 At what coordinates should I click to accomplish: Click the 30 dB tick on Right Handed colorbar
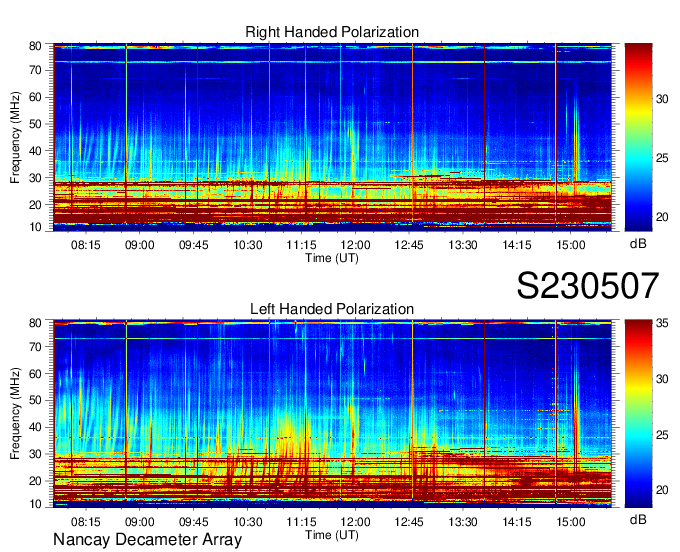662,99
